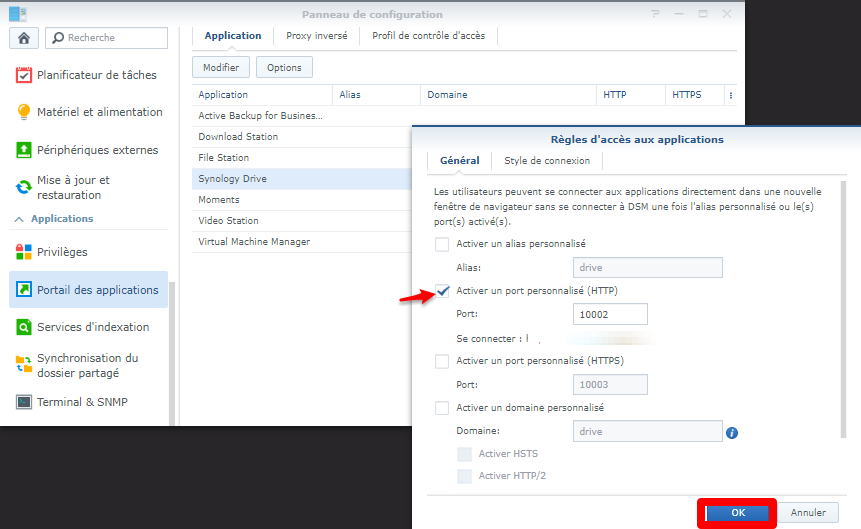Select the Général tab

[460, 160]
